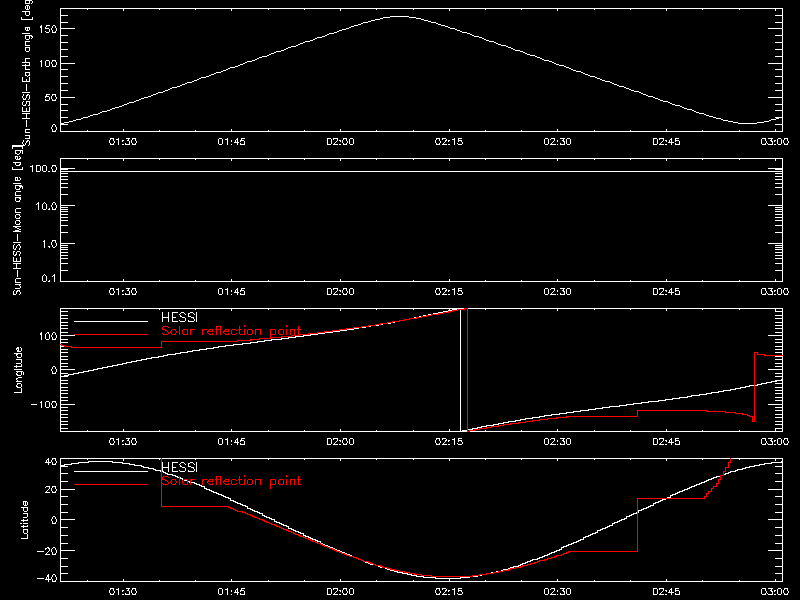Click 02:00 time label under Latitude plot
The image size is (800, 600).
[x=340, y=592]
